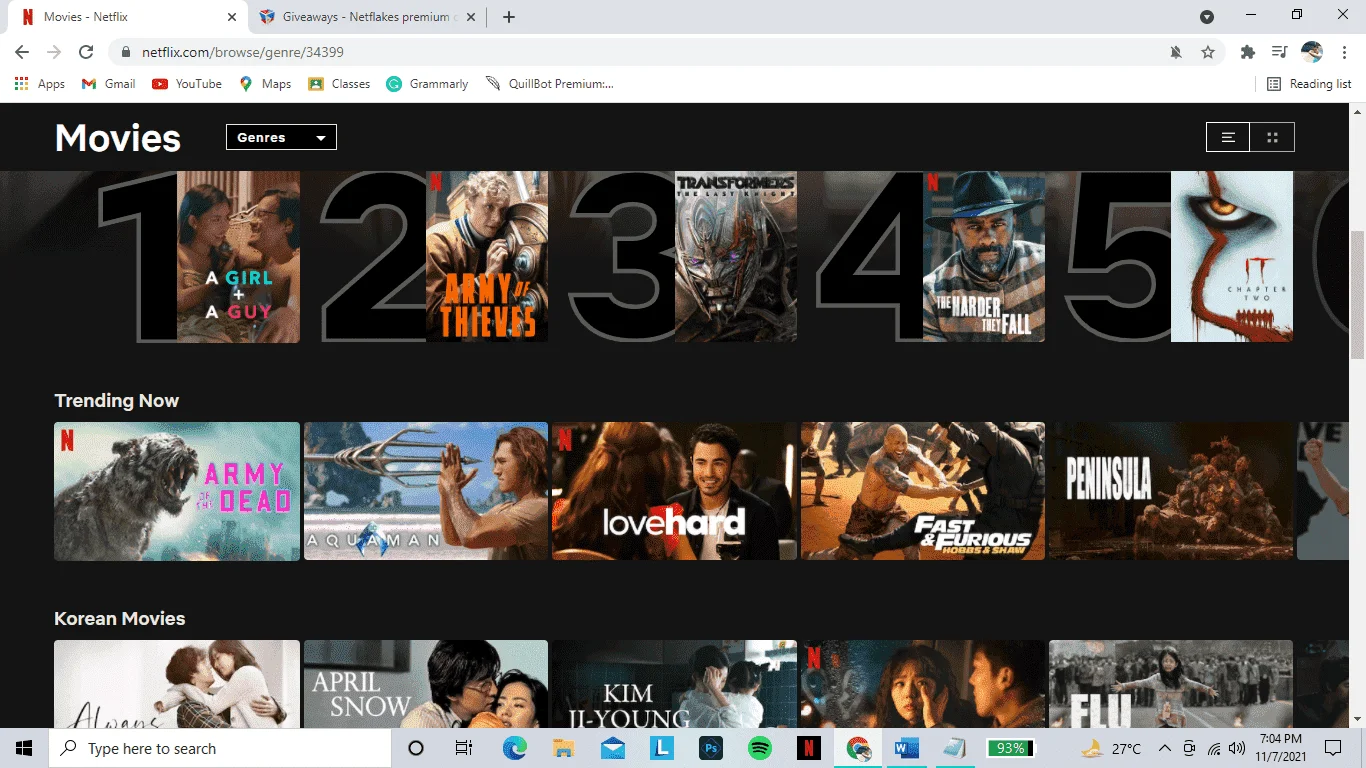Viewport: 1366px width, 768px height.
Task: Select the Aquaman thumbnail
Action: [426, 491]
